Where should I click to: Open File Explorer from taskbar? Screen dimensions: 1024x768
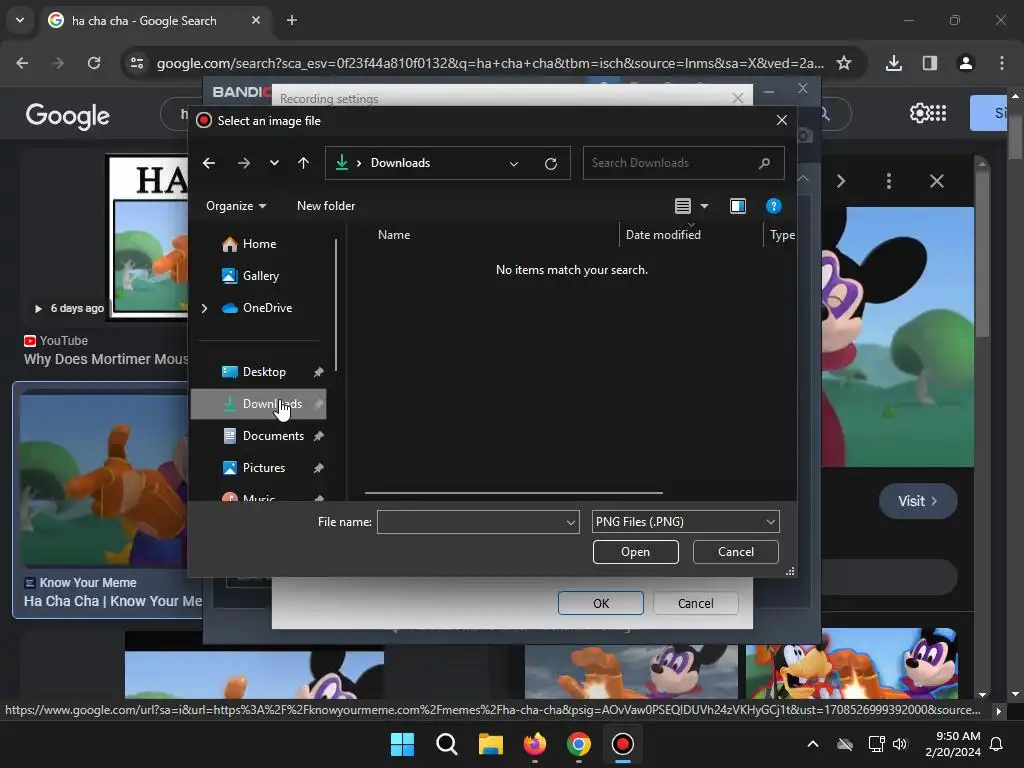click(490, 744)
